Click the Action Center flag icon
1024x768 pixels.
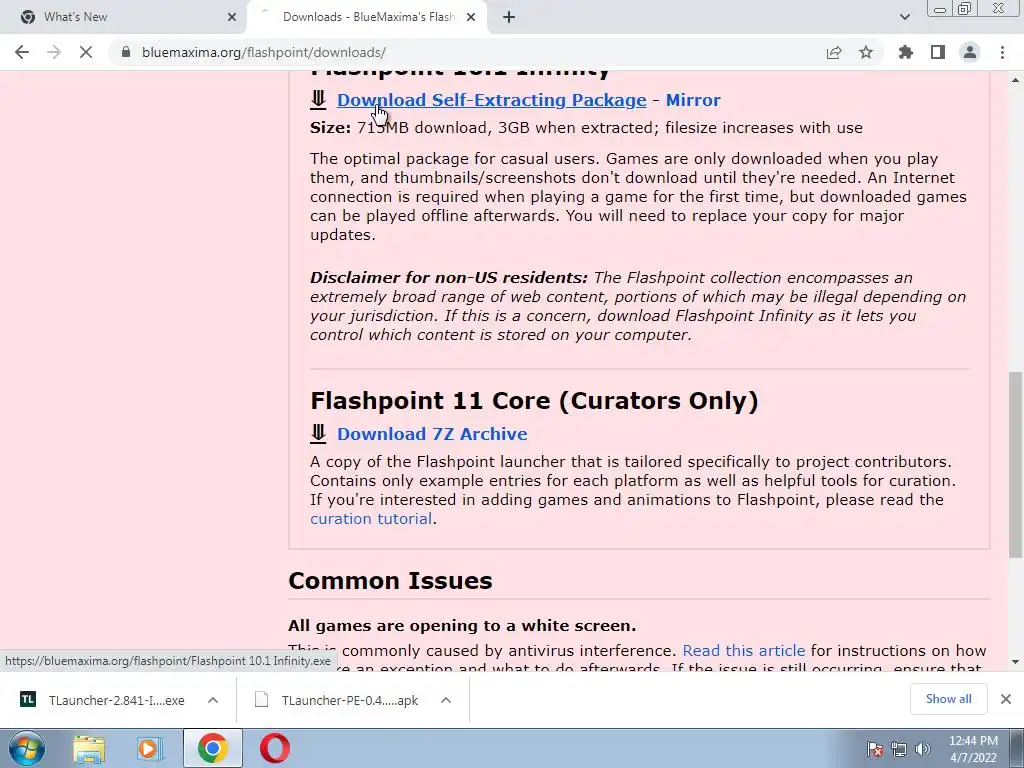pyautogui.click(x=875, y=749)
